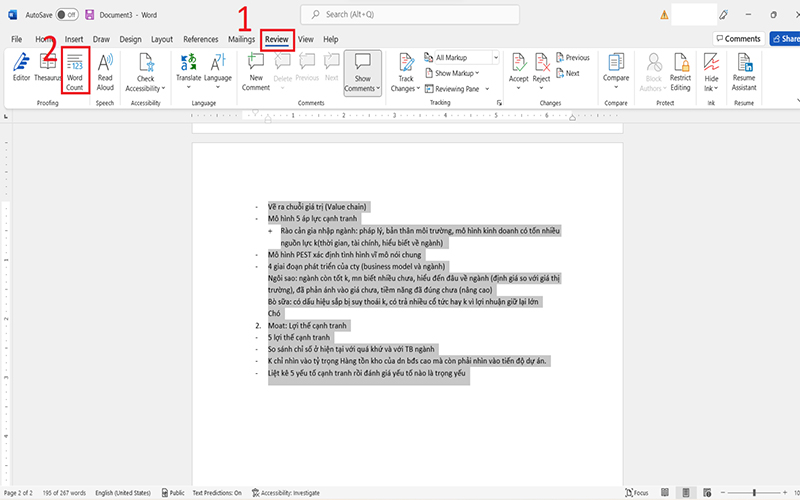Expand Show Markup menu
800x500 pixels.
tap(452, 73)
